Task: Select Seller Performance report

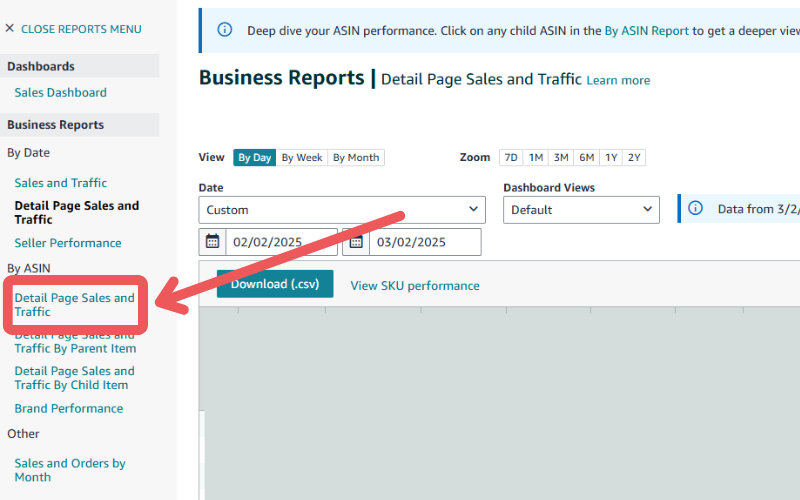Action: pyautogui.click(x=68, y=243)
